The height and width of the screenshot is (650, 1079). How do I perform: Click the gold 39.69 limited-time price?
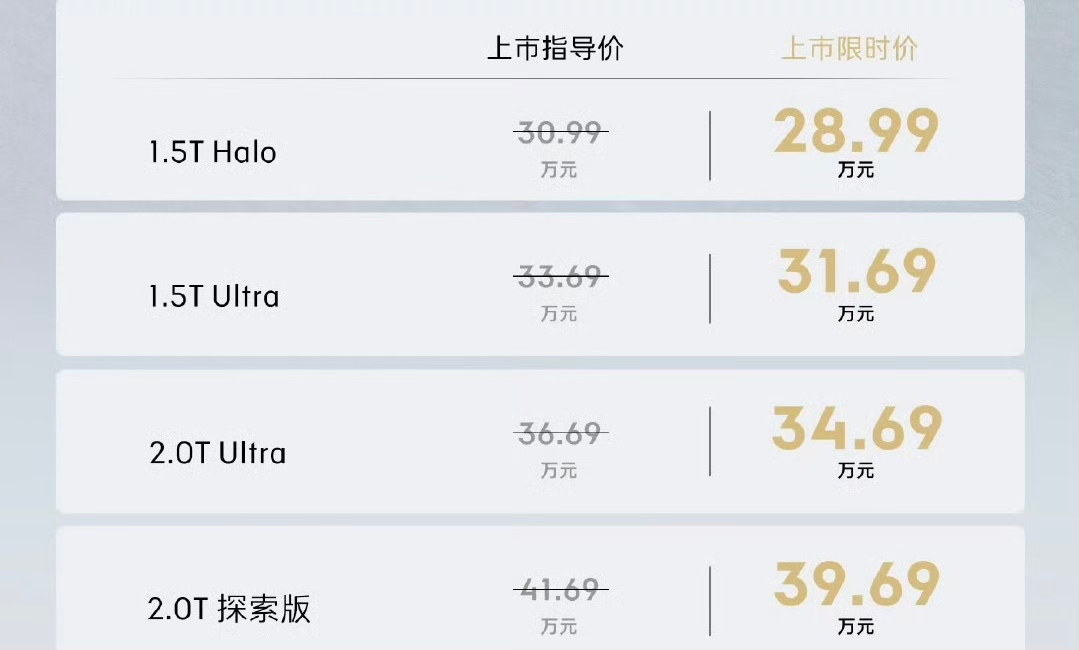pyautogui.click(x=857, y=584)
